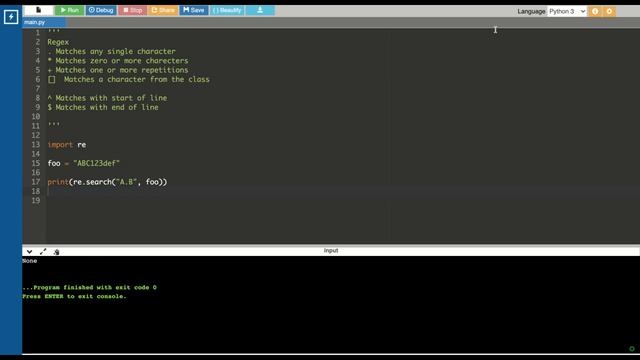640x360 pixels.
Task: Beautify the source code
Action: 227,10
